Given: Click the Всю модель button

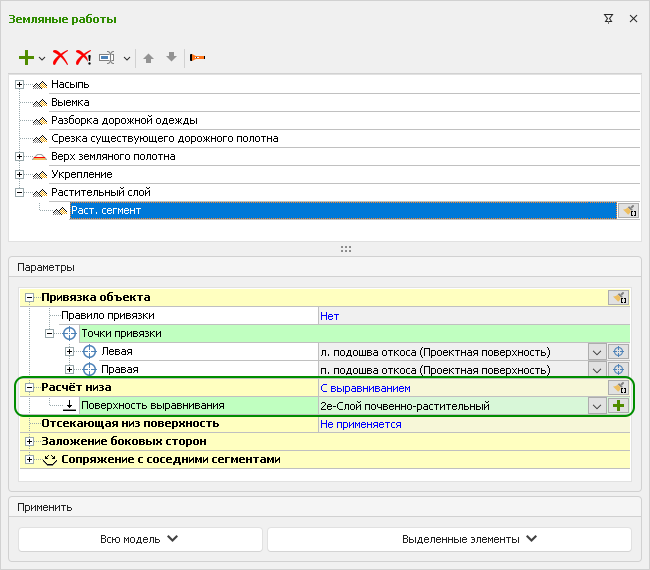Looking at the screenshot, I should 140,539.
